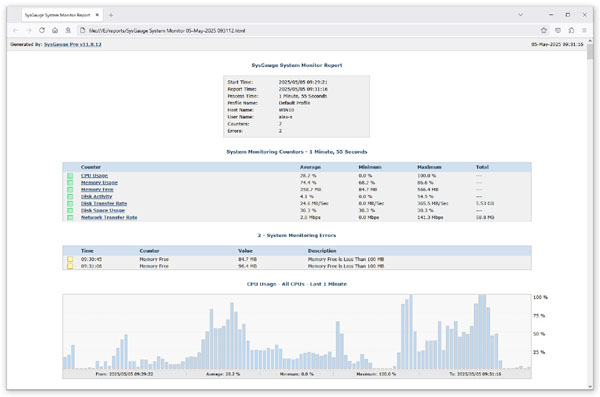Bookmark this page with the star icon
The height and width of the screenshot is (397, 600).
click(x=544, y=30)
